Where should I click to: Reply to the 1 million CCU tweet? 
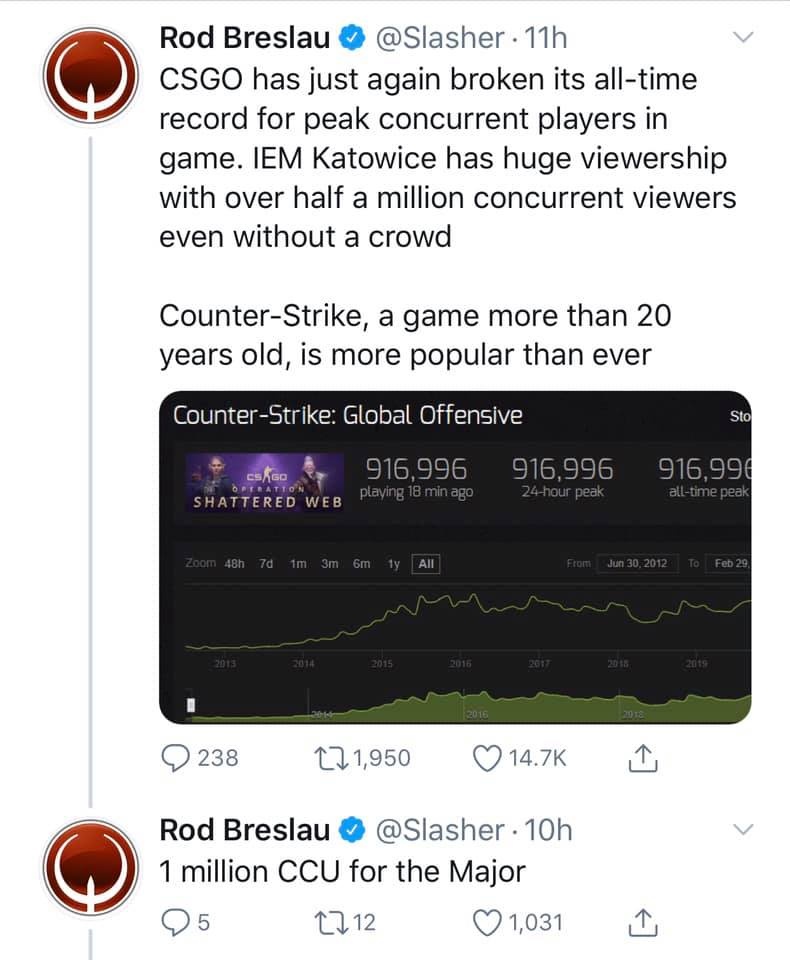tap(176, 921)
